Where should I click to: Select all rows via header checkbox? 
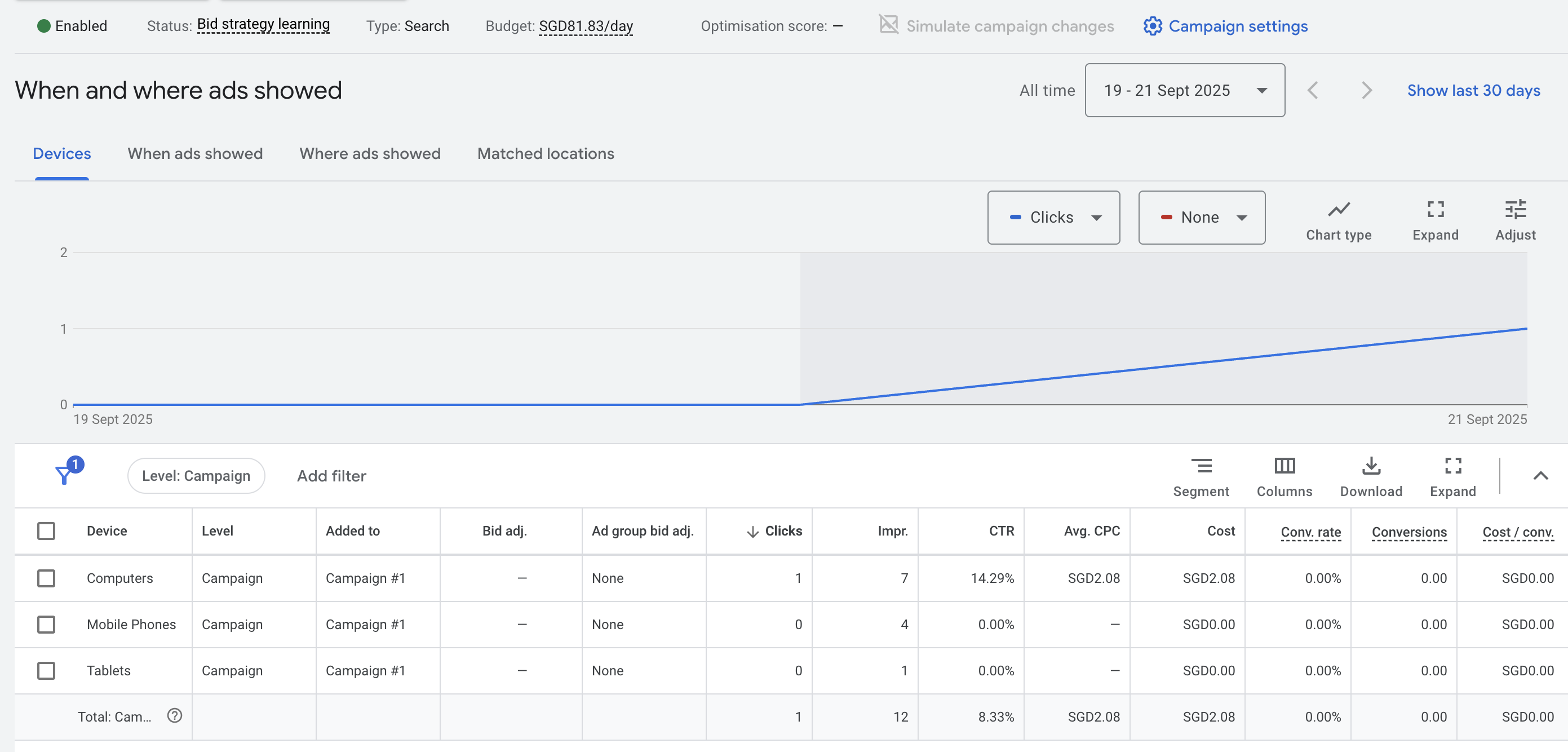(x=46, y=530)
